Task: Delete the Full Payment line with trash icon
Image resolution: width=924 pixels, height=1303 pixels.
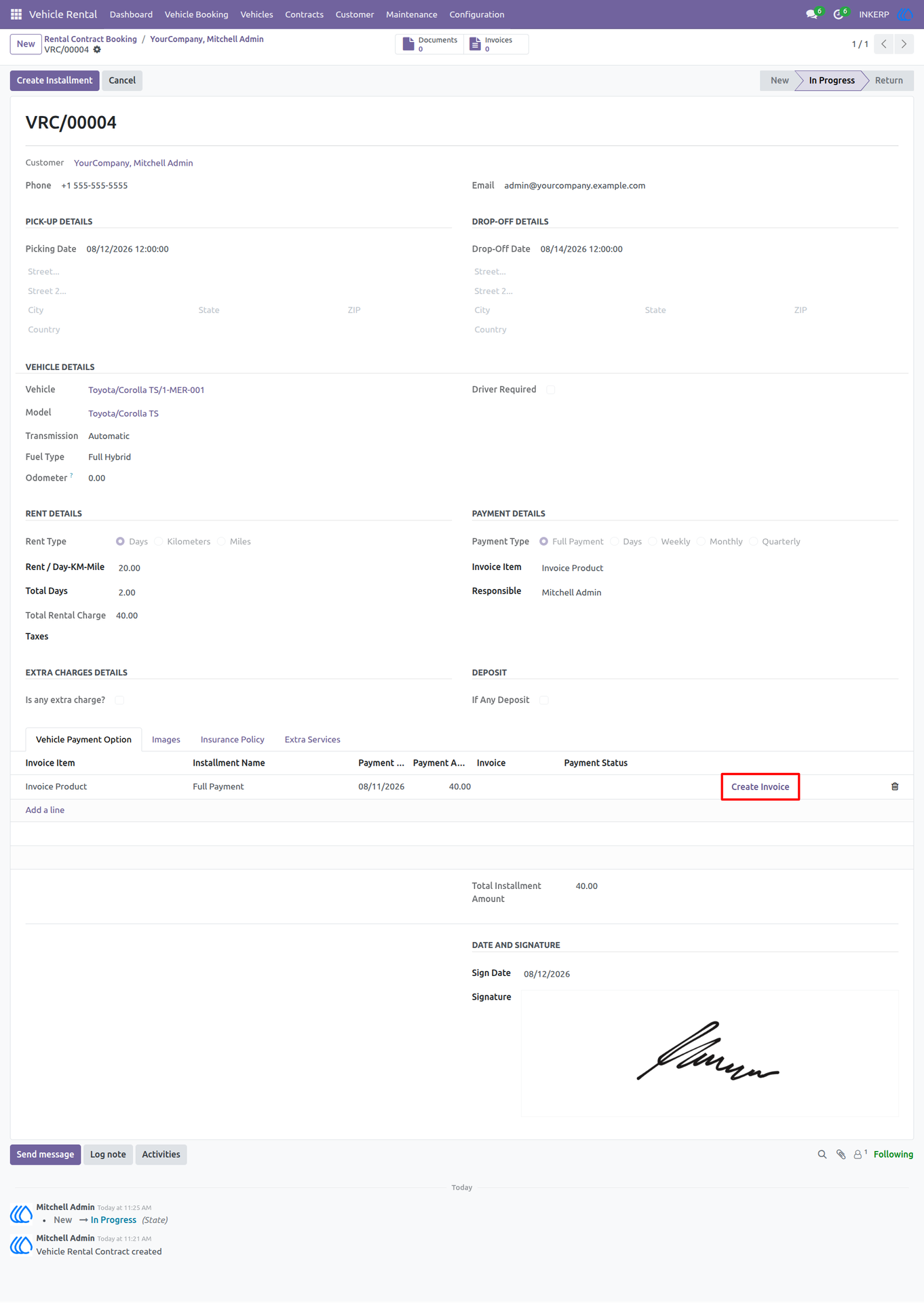Action: click(x=894, y=787)
